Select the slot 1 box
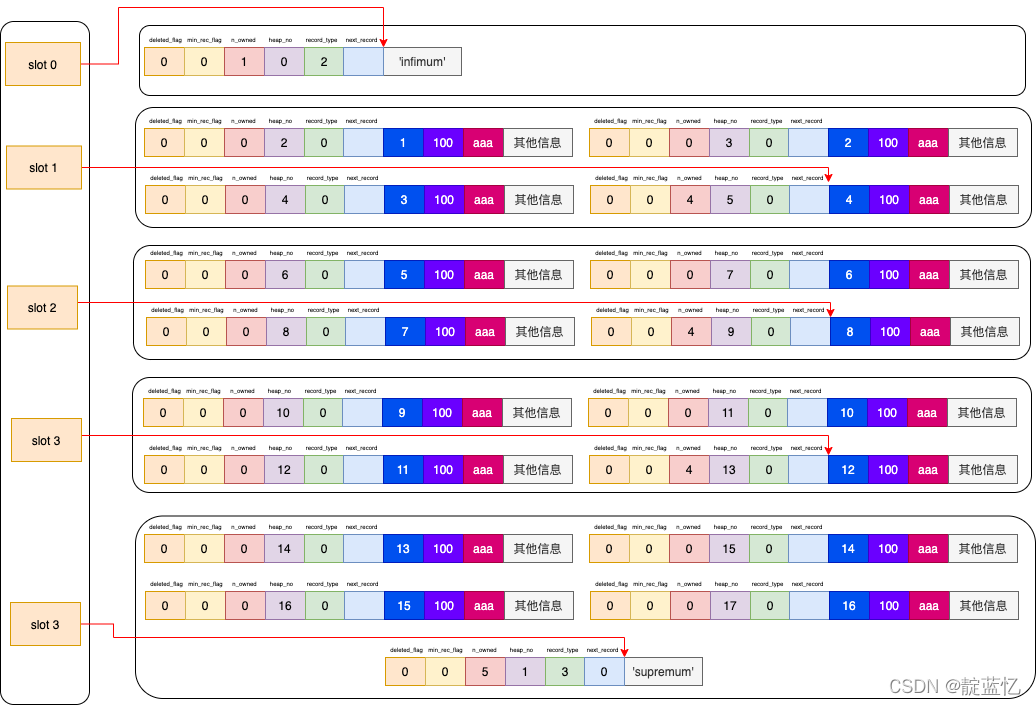The width and height of the screenshot is (1036, 705). click(x=44, y=167)
